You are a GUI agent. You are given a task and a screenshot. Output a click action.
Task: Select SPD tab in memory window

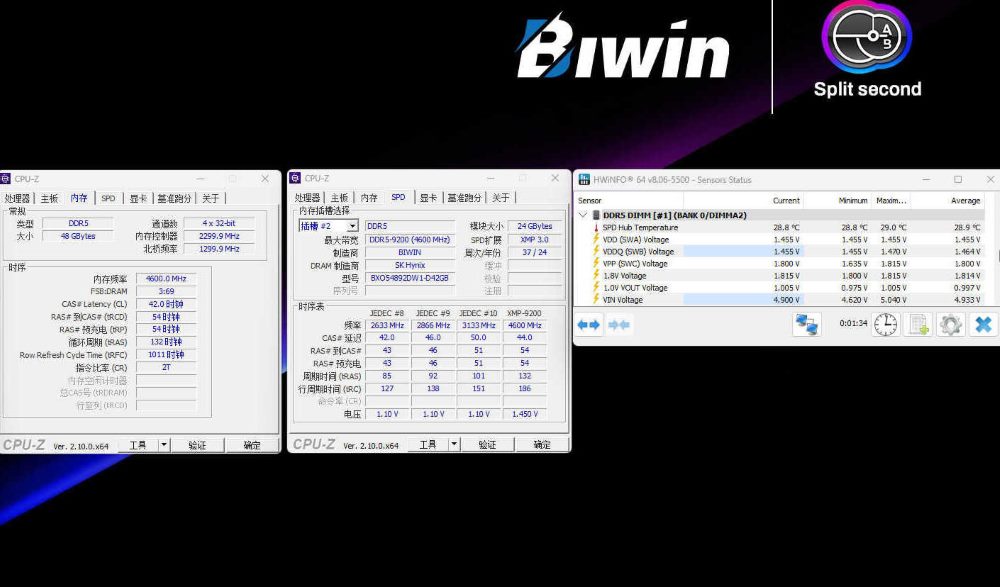[108, 198]
